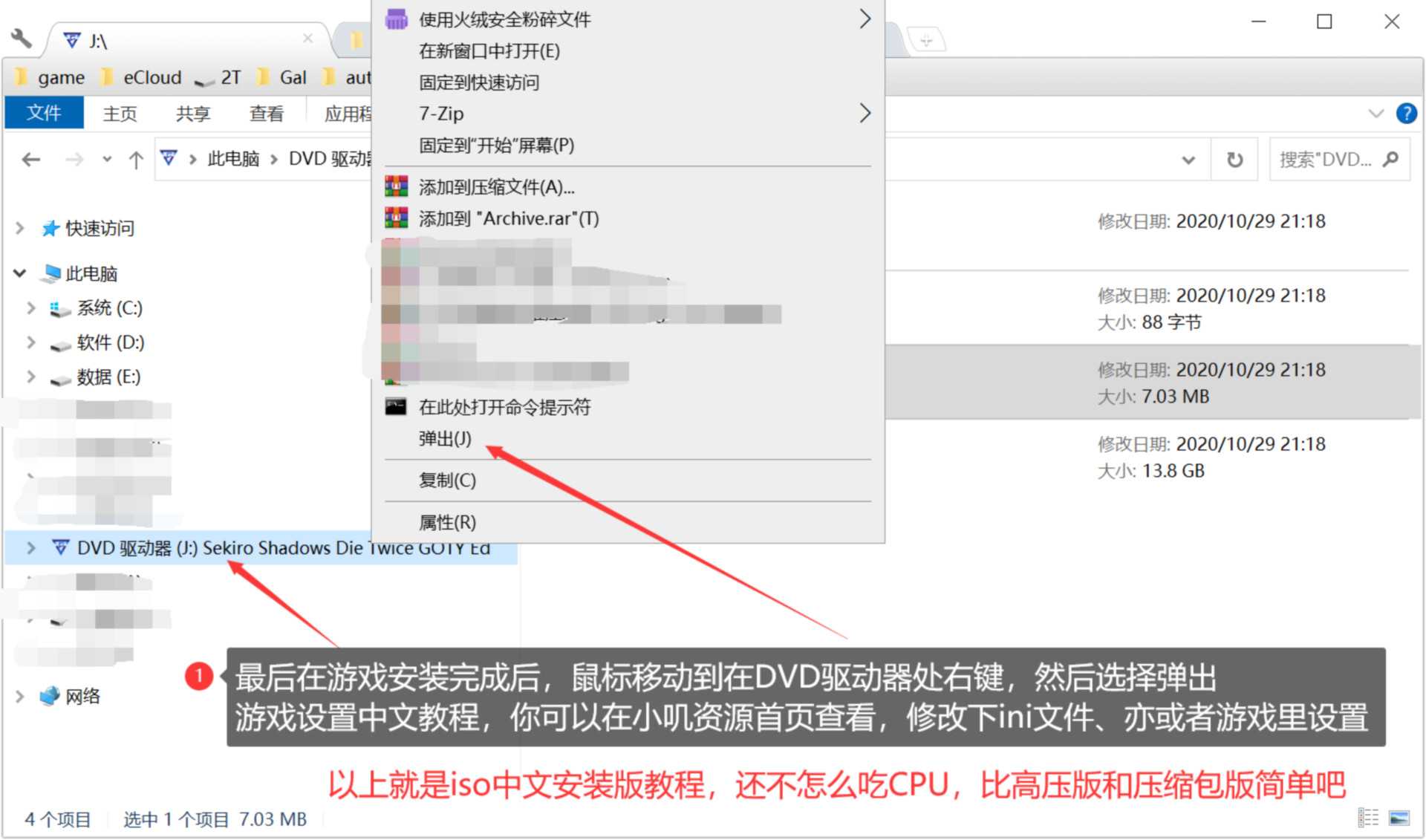1426x840 pixels.
Task: Go up one folder level
Action: 136,159
